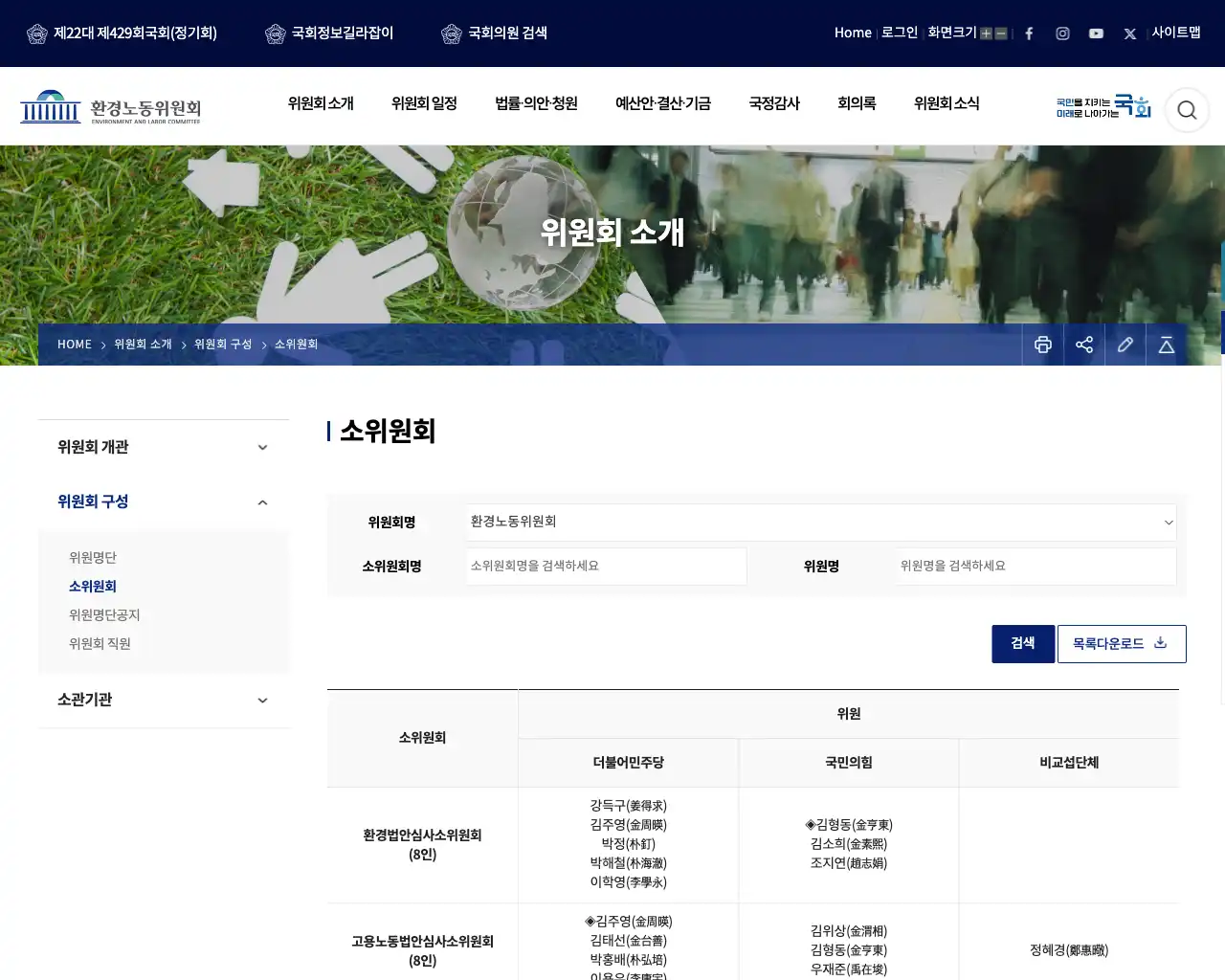Select 위원회 직원 in the sidebar
The image size is (1225, 980).
click(x=100, y=644)
